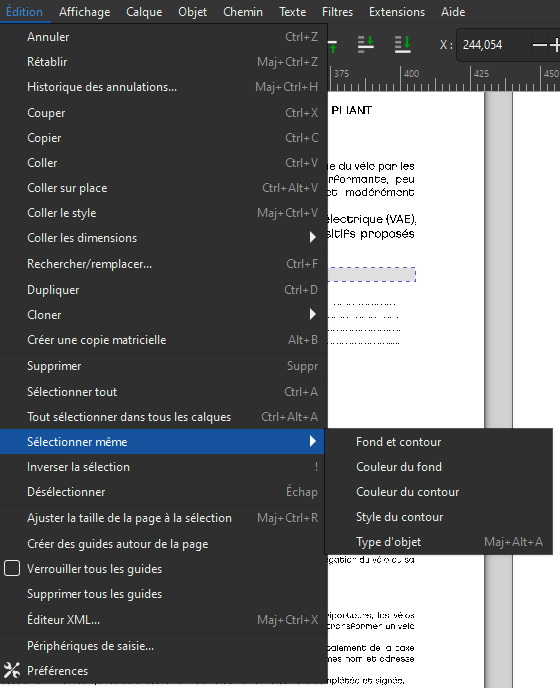Click Annuler in the Édition menu

[x=163, y=37]
